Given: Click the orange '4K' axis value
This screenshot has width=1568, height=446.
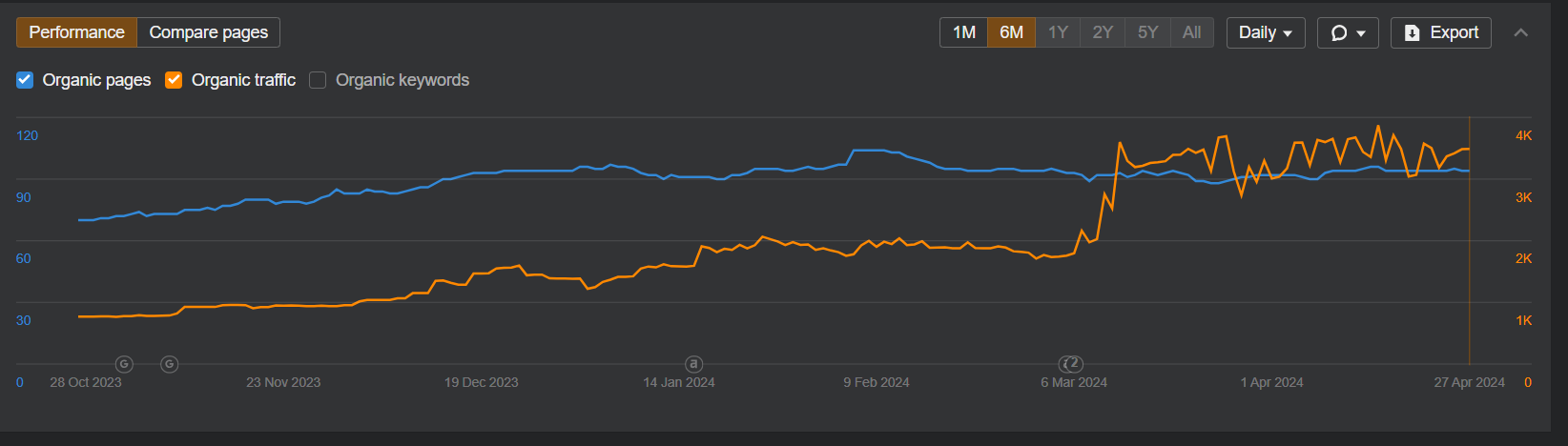Looking at the screenshot, I should point(1524,135).
